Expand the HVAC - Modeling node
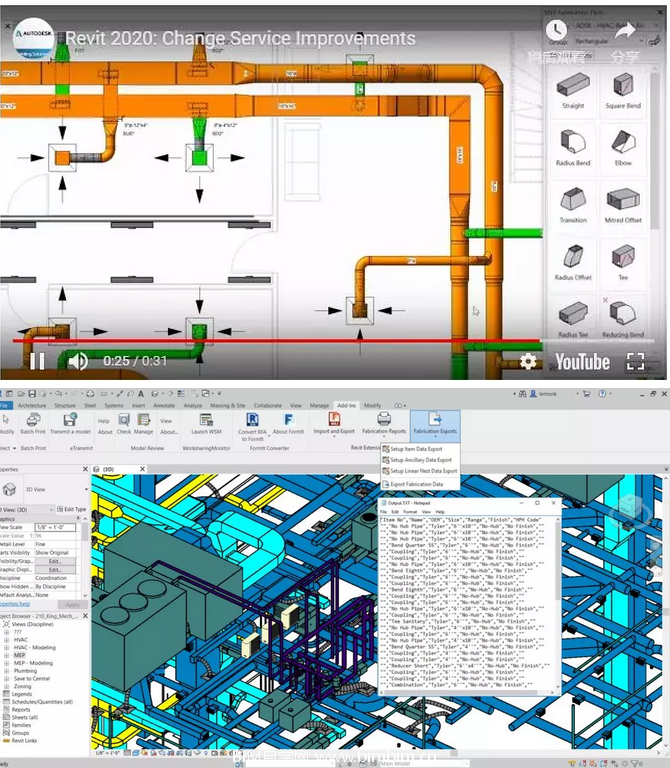The image size is (670, 768). coord(6,648)
